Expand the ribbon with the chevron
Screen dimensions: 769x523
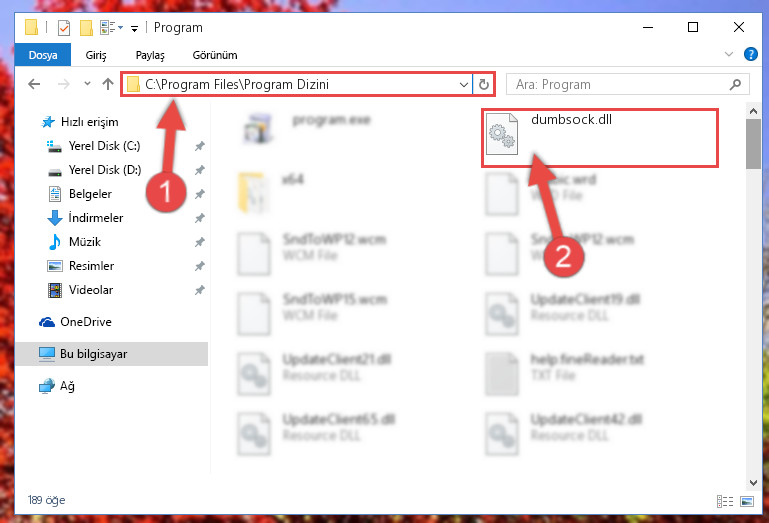click(729, 54)
